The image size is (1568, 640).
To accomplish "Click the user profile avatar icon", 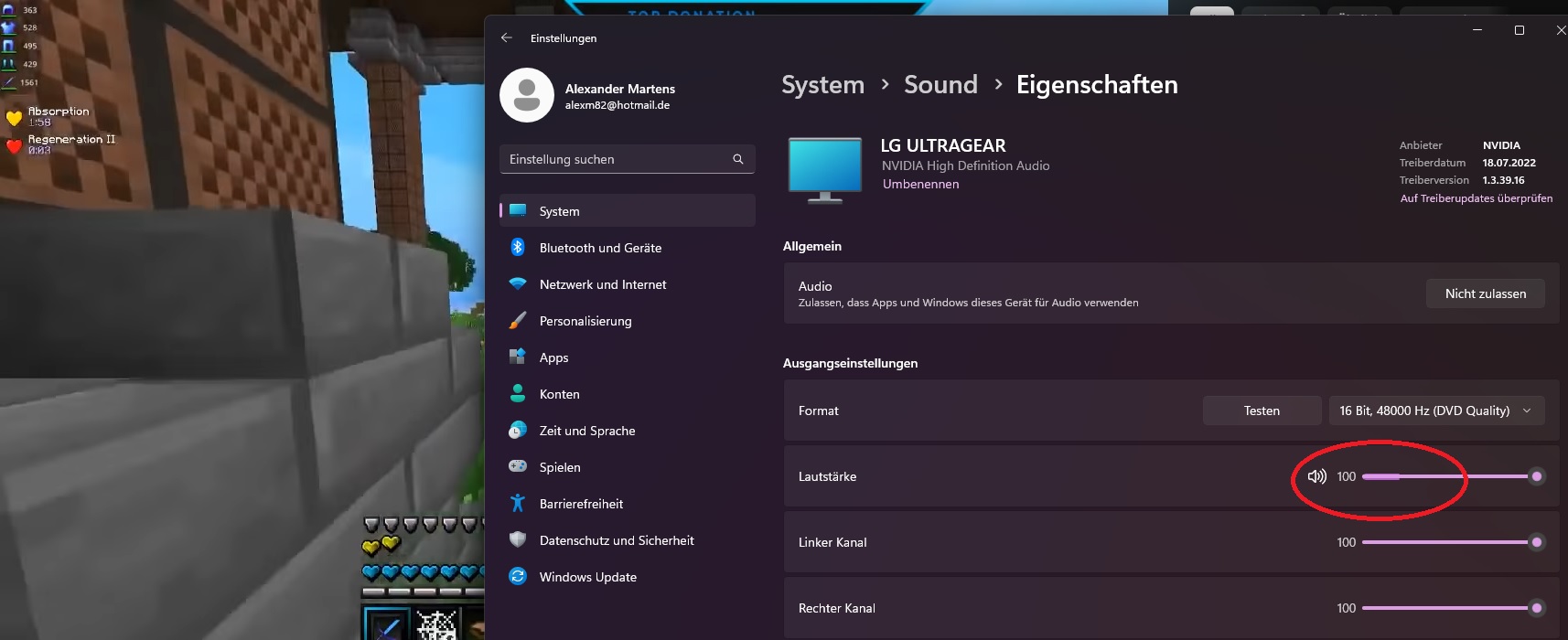I will click(527, 95).
